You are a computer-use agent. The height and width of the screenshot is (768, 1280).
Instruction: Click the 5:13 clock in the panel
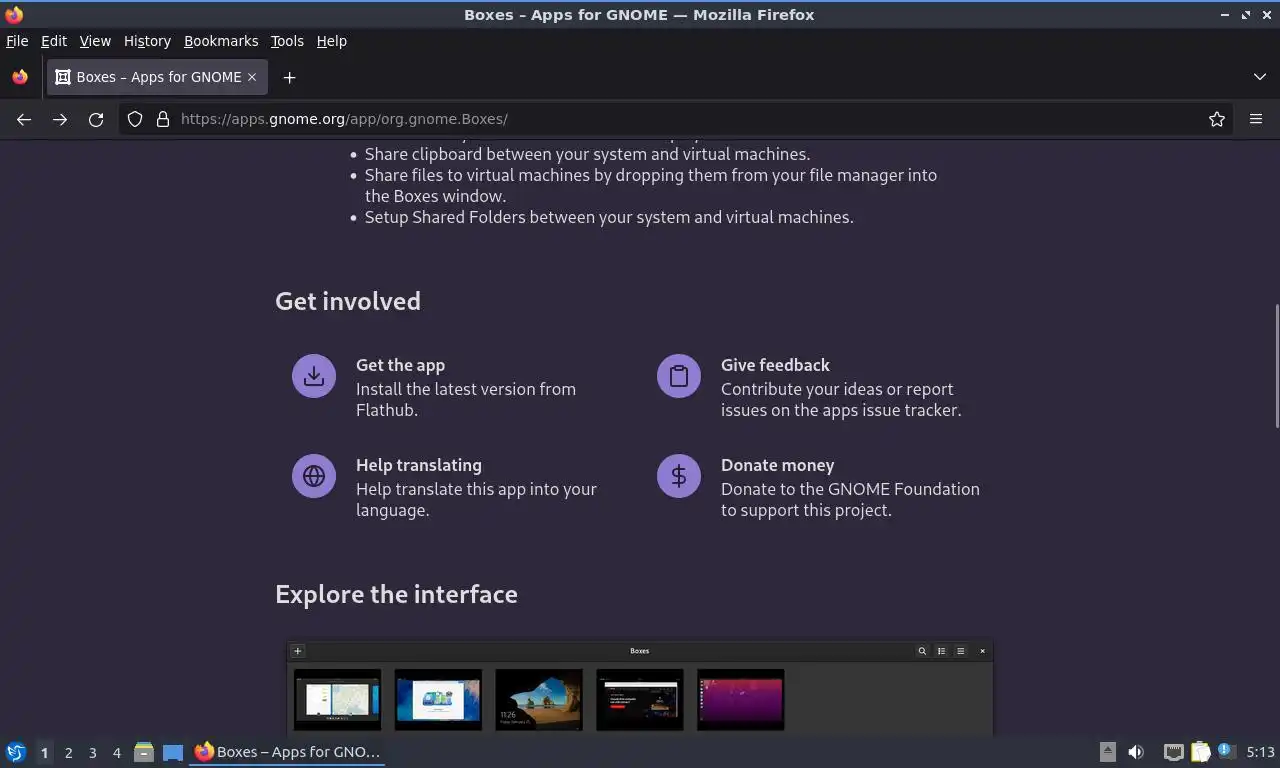pyautogui.click(x=1260, y=752)
